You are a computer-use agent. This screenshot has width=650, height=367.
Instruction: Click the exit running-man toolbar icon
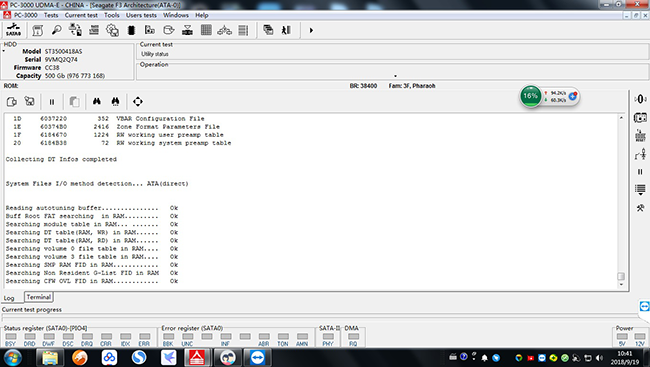click(286, 30)
